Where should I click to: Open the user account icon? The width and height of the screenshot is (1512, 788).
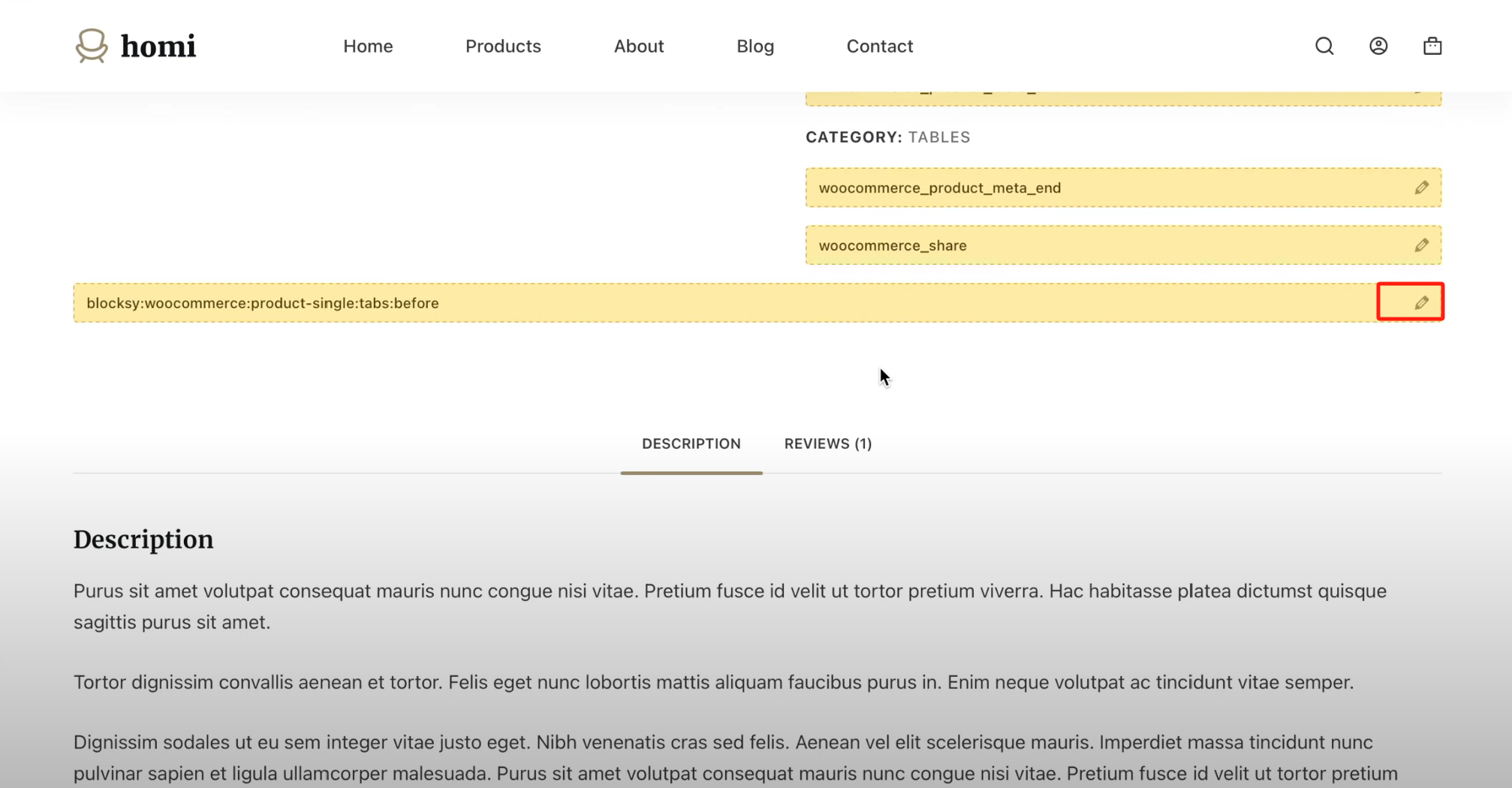pos(1378,46)
